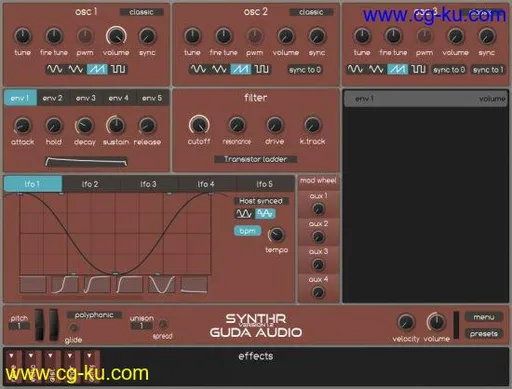Open the presets button

pyautogui.click(x=484, y=334)
